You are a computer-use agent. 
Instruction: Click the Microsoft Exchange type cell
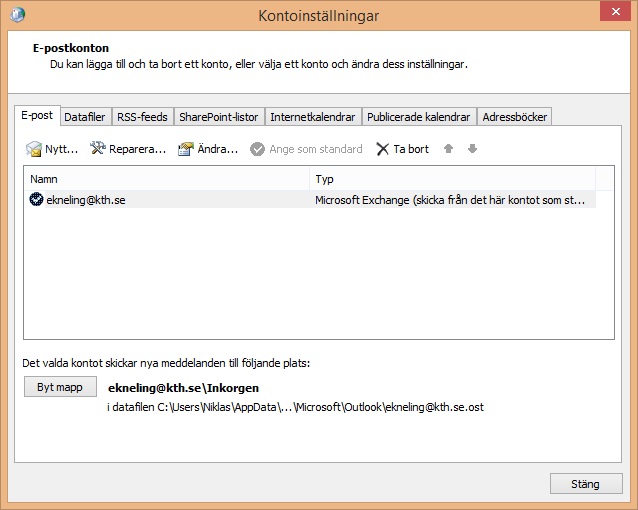[x=450, y=200]
